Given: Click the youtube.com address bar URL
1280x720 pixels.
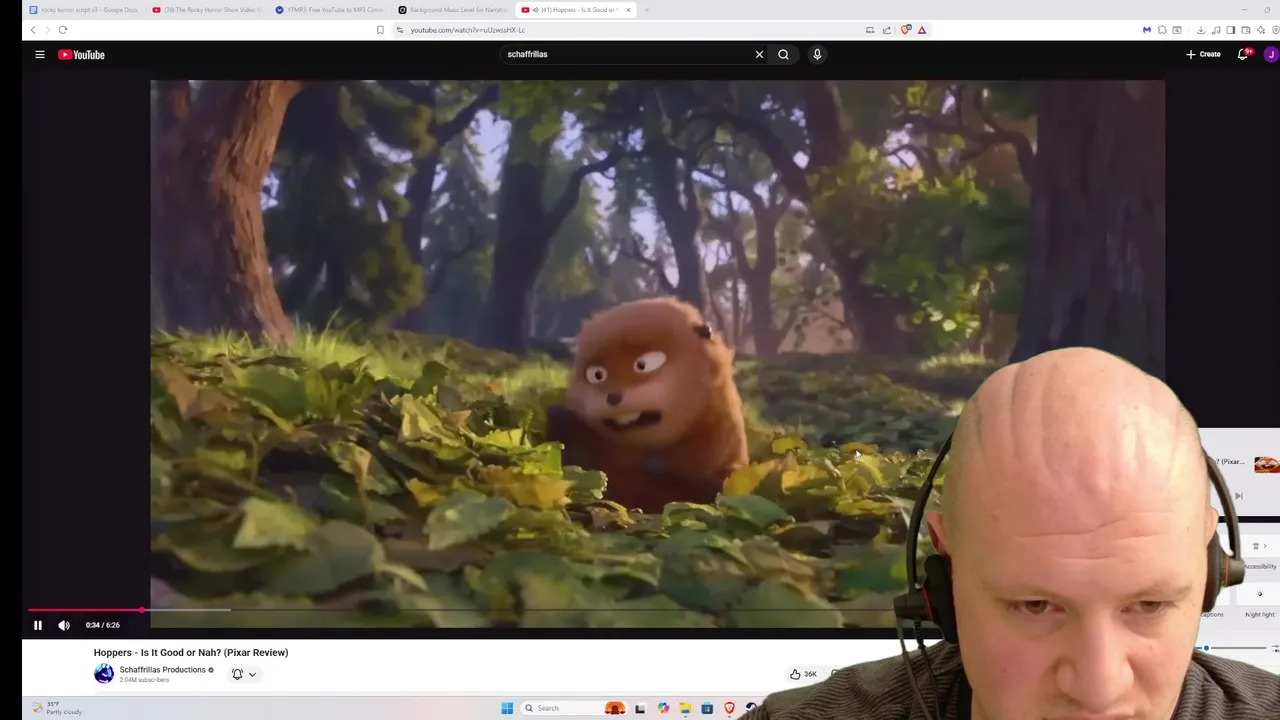Looking at the screenshot, I should pyautogui.click(x=468, y=30).
